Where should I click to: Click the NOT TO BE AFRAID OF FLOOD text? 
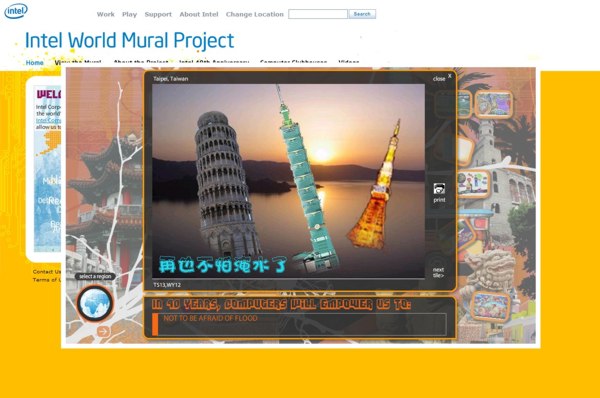210,318
